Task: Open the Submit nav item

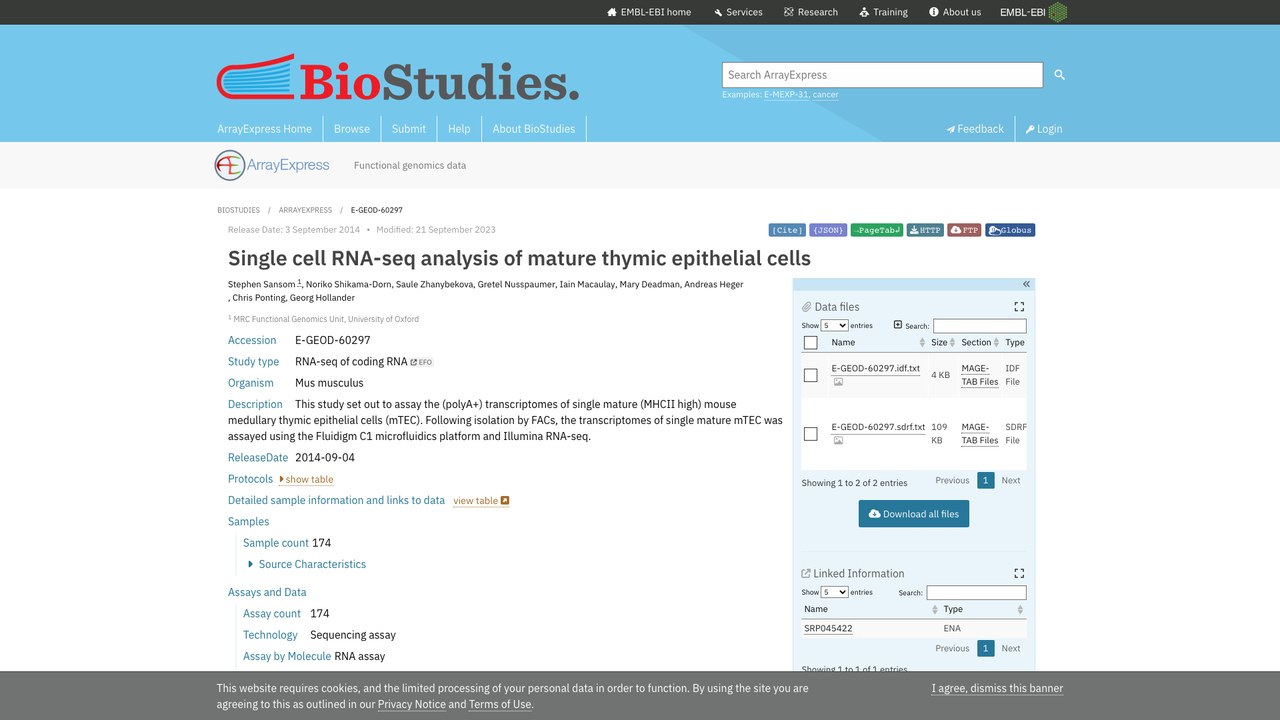Action: pos(409,129)
